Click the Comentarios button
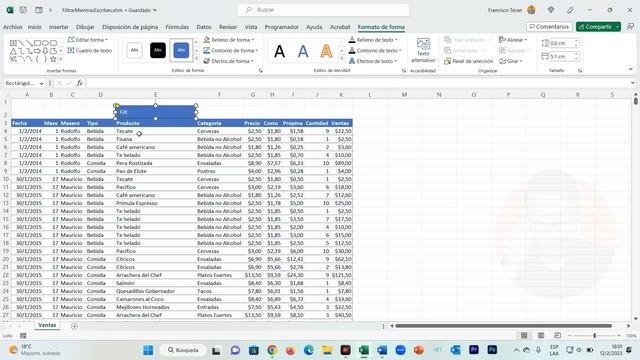Image resolution: width=640 pixels, height=360 pixels. (x=549, y=27)
